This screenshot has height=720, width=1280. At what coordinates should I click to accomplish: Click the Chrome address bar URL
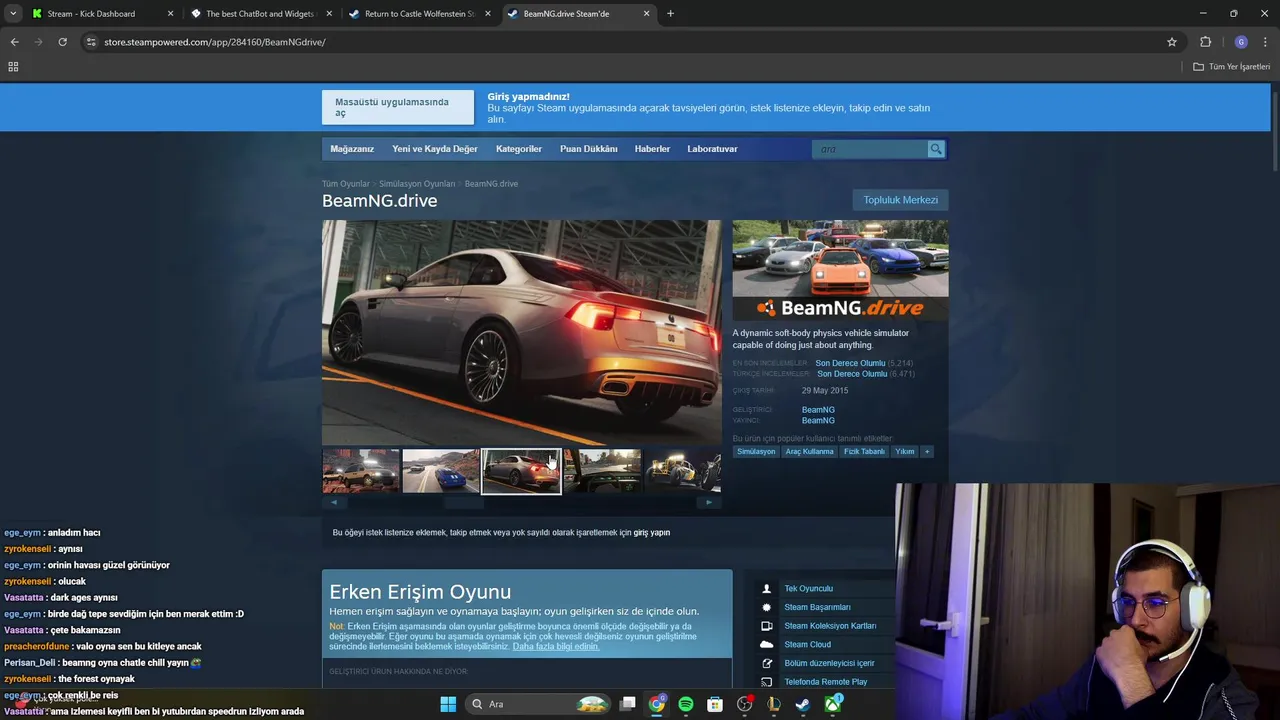(215, 42)
